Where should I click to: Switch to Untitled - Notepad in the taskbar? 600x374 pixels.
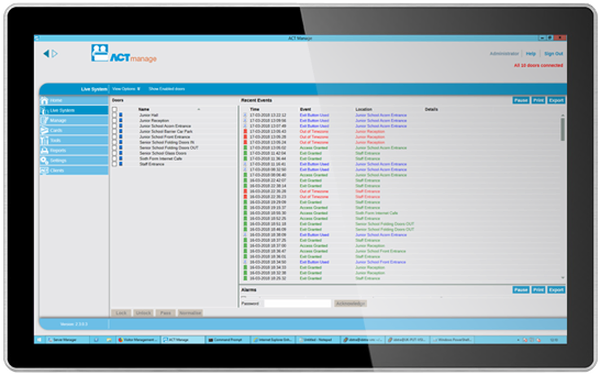click(x=318, y=340)
